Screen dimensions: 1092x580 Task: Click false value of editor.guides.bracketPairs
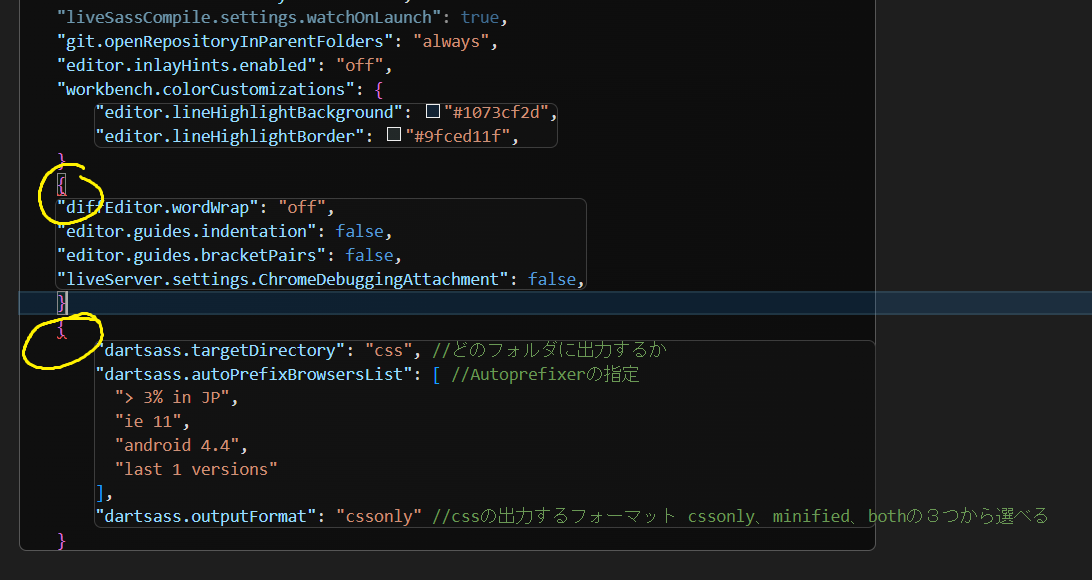tap(369, 256)
